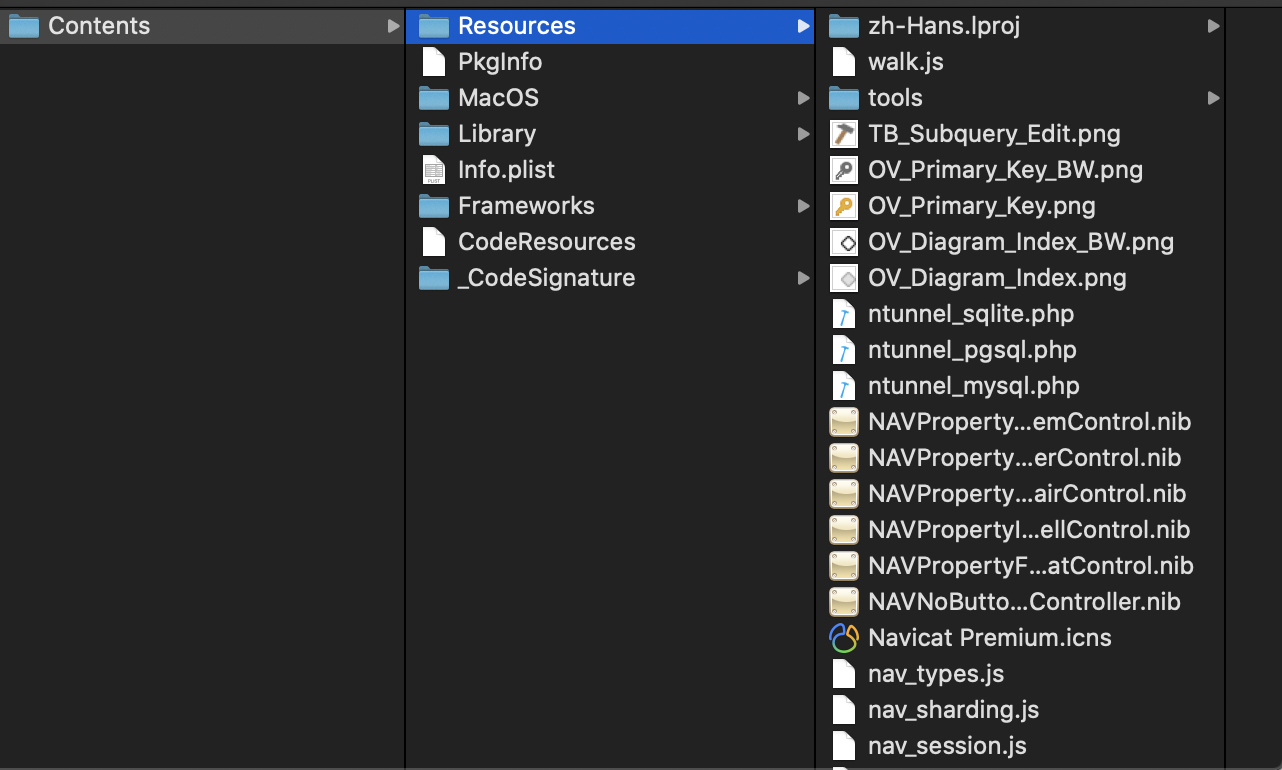This screenshot has height=770, width=1282.
Task: Select the nav_types.js file name
Action: [x=936, y=674]
